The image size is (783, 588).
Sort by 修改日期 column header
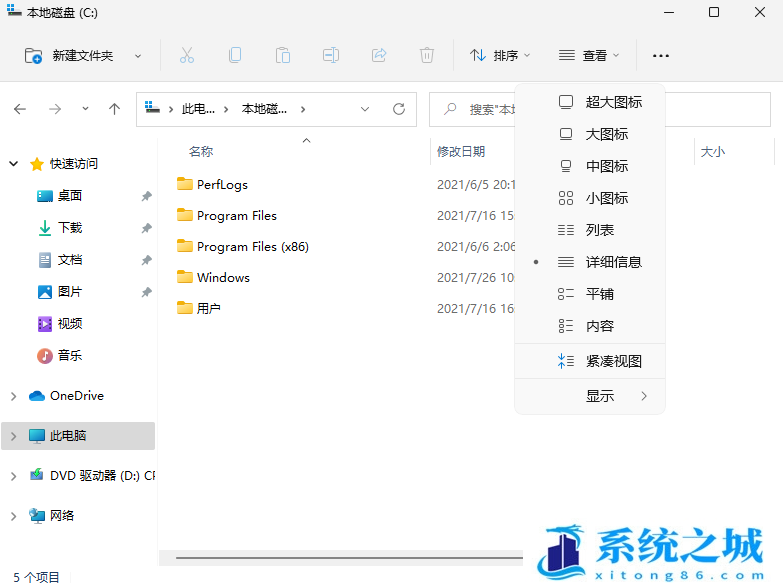pyautogui.click(x=461, y=151)
